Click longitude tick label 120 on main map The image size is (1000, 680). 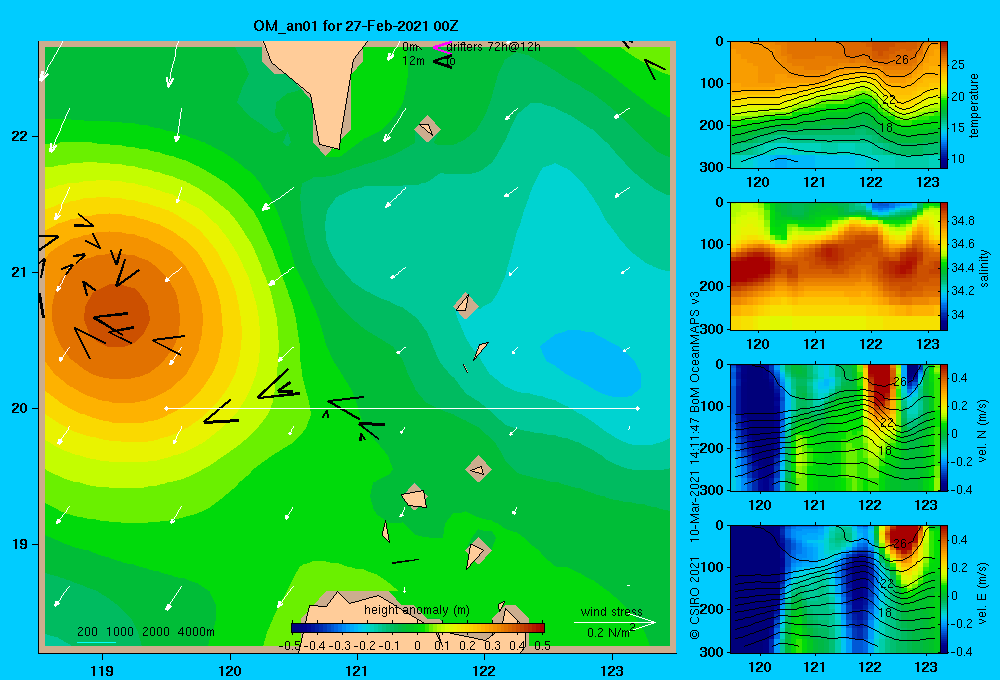pyautogui.click(x=230, y=670)
